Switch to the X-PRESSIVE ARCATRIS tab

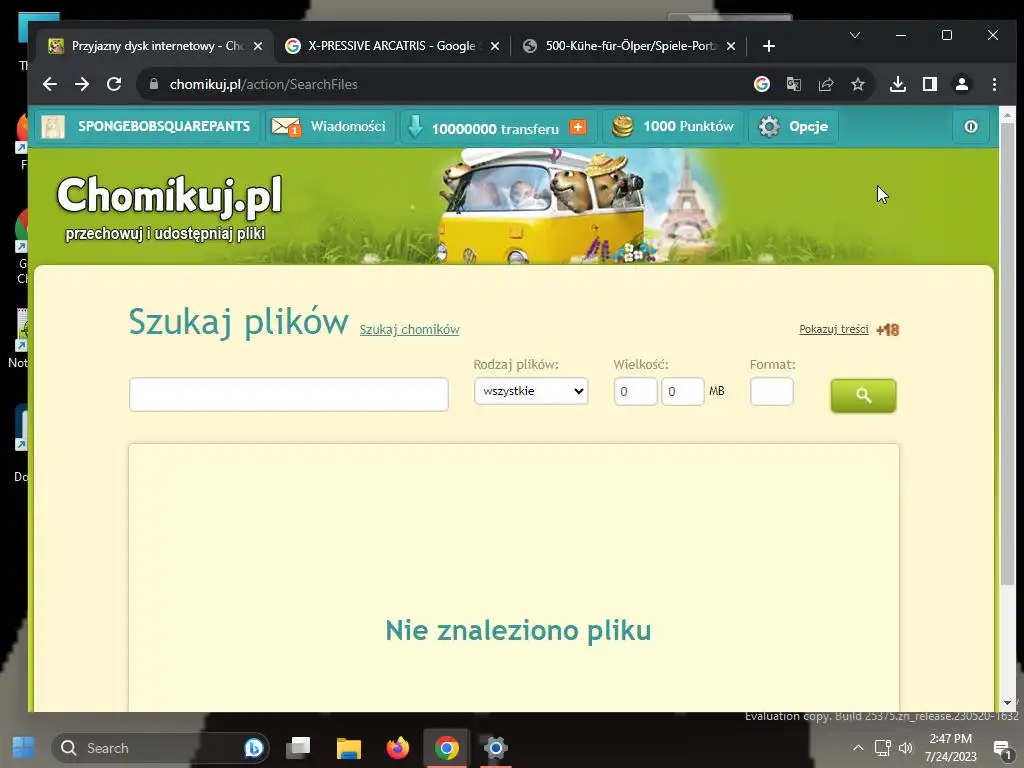(392, 46)
